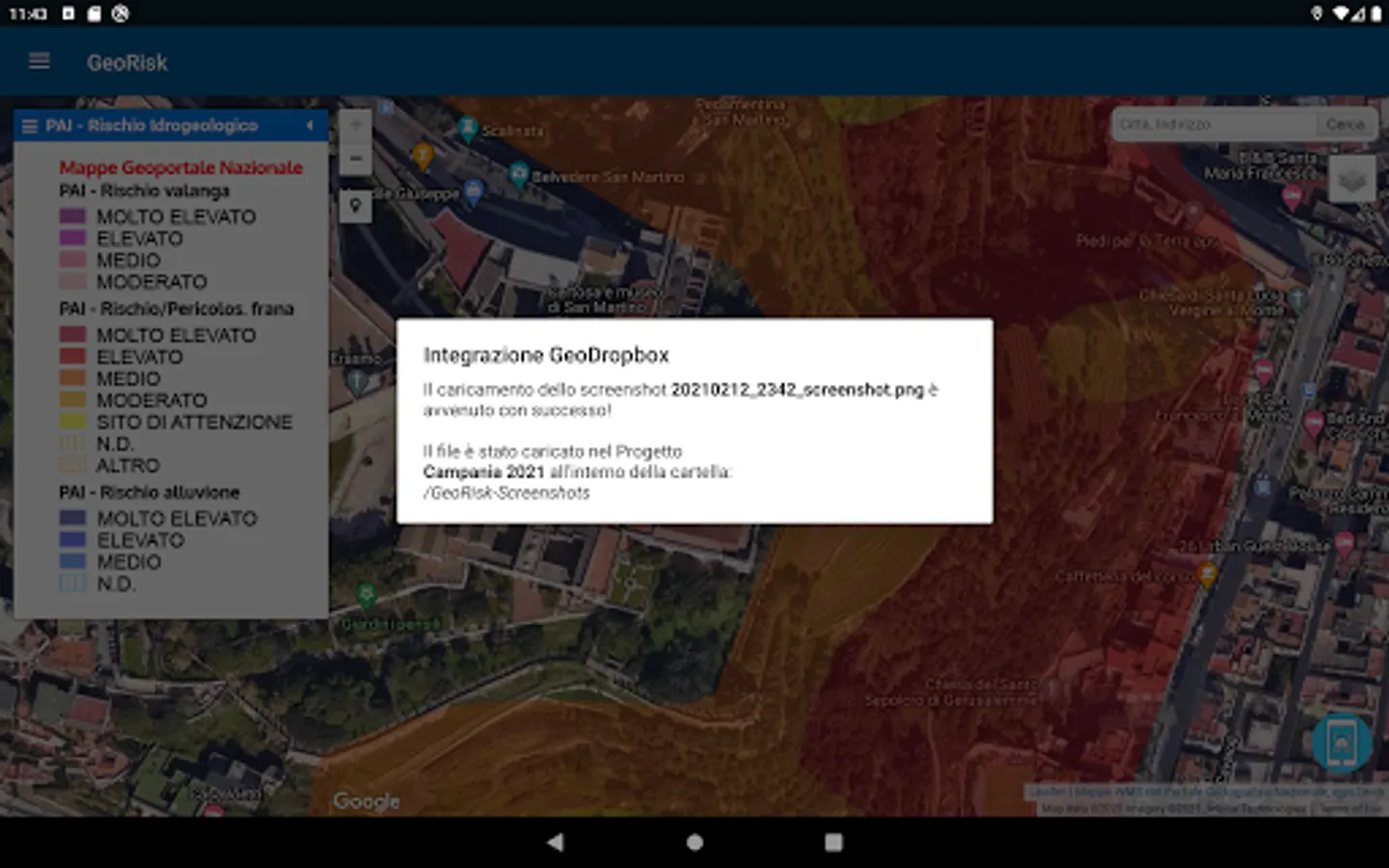Select the 'PAI - Rischio/Pericolos. frana' legend heading
This screenshot has width=1389, height=868.
[177, 309]
